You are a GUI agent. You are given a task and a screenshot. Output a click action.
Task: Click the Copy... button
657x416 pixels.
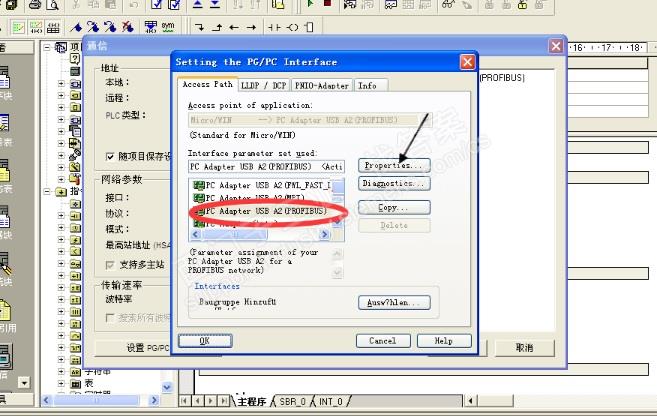tap(394, 208)
